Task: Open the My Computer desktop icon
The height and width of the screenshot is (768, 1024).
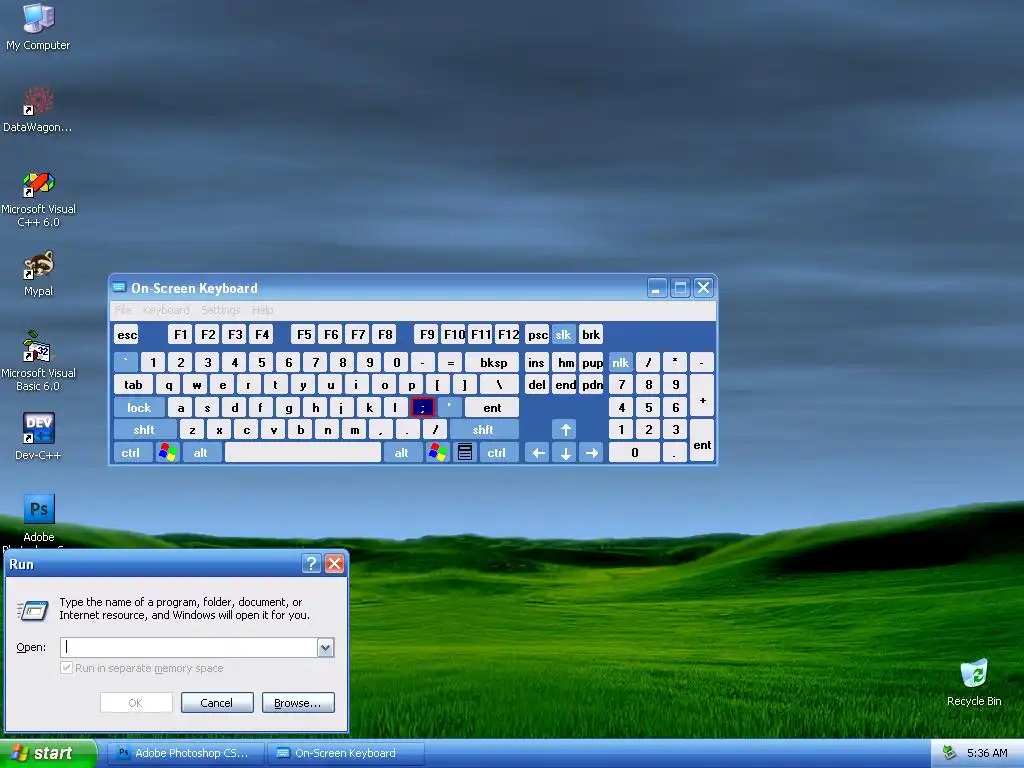Action: coord(38,26)
